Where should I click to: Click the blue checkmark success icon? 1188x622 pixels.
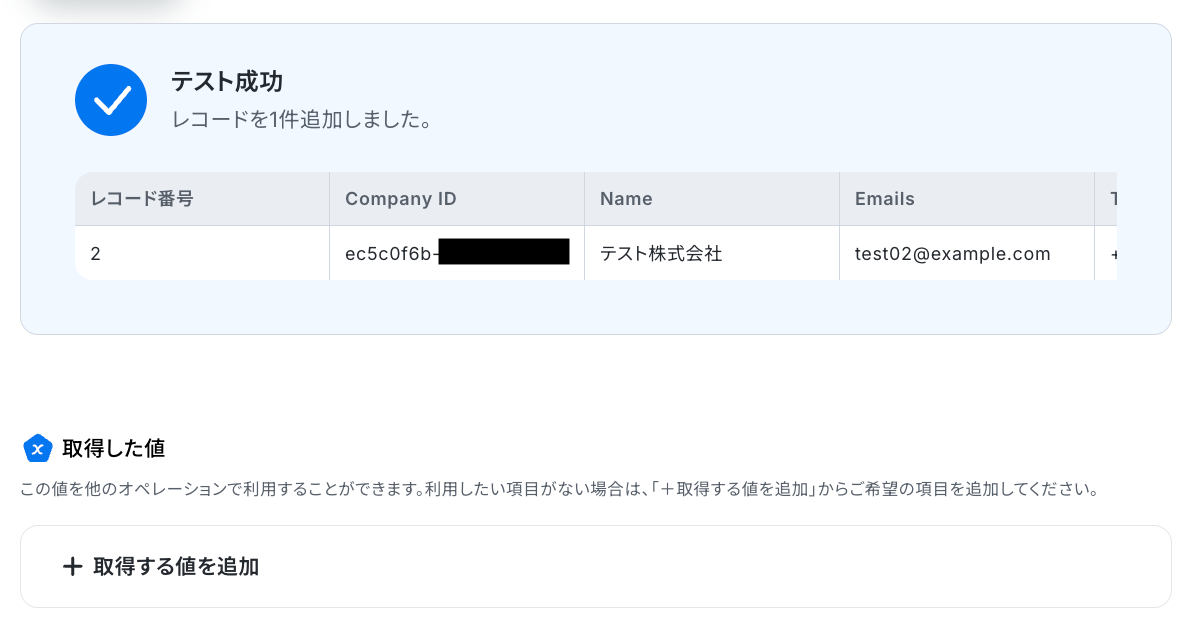[x=111, y=100]
